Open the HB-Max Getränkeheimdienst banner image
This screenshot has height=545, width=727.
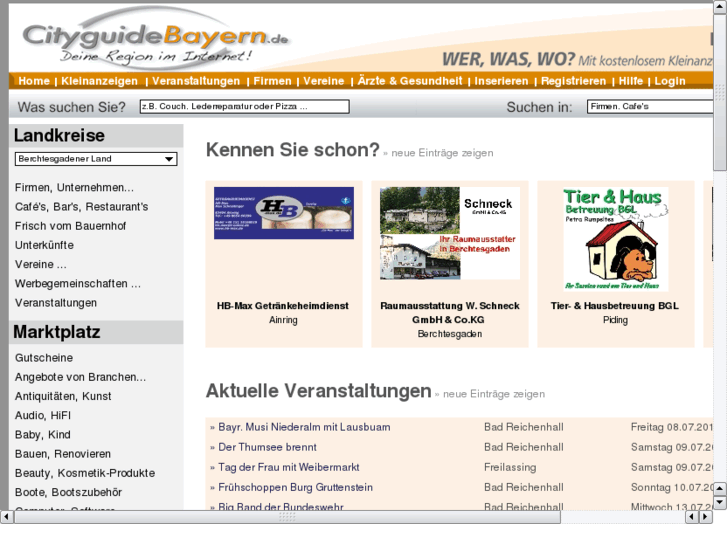point(284,213)
